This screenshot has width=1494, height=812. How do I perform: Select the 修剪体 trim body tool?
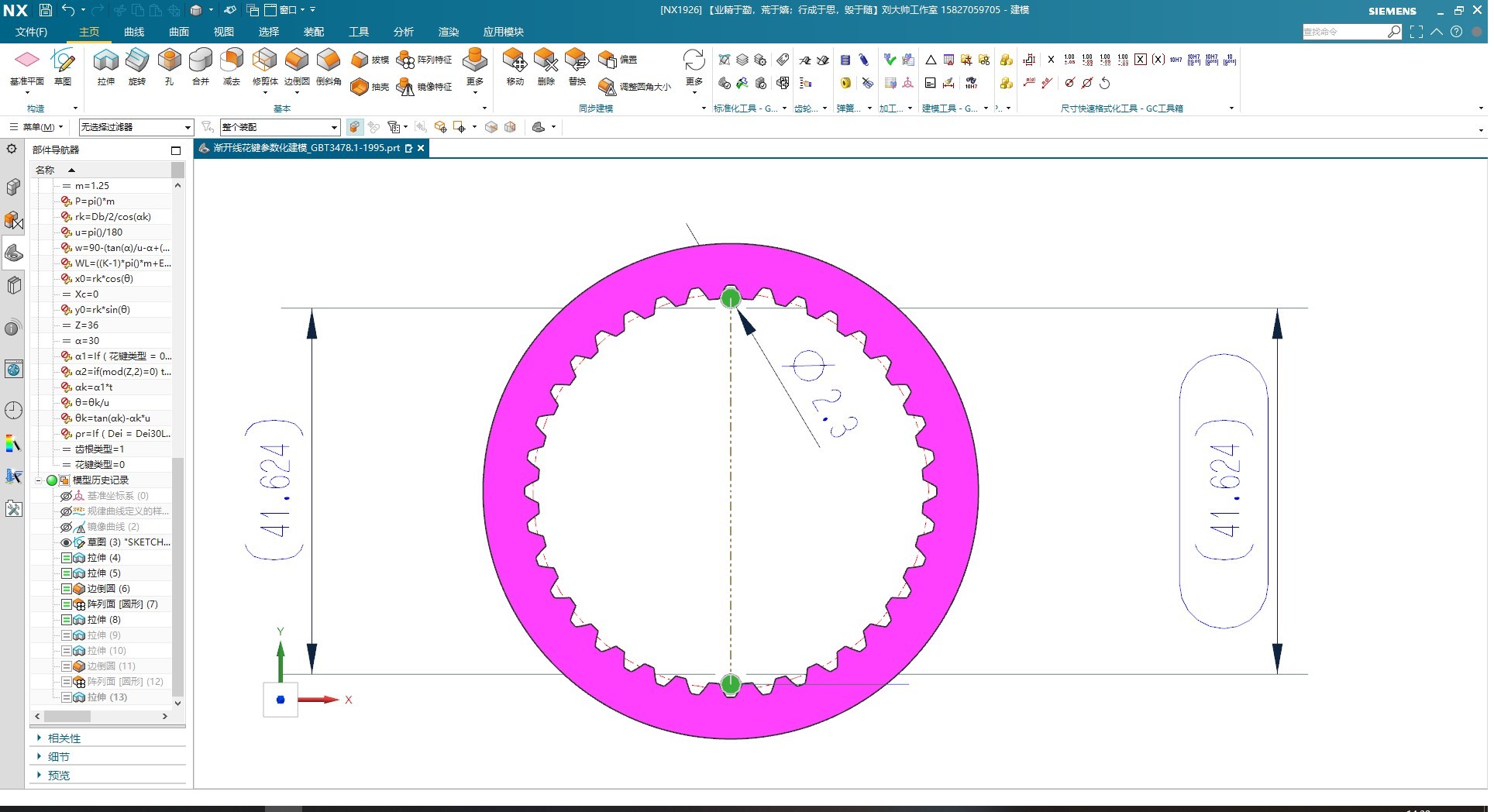[265, 67]
